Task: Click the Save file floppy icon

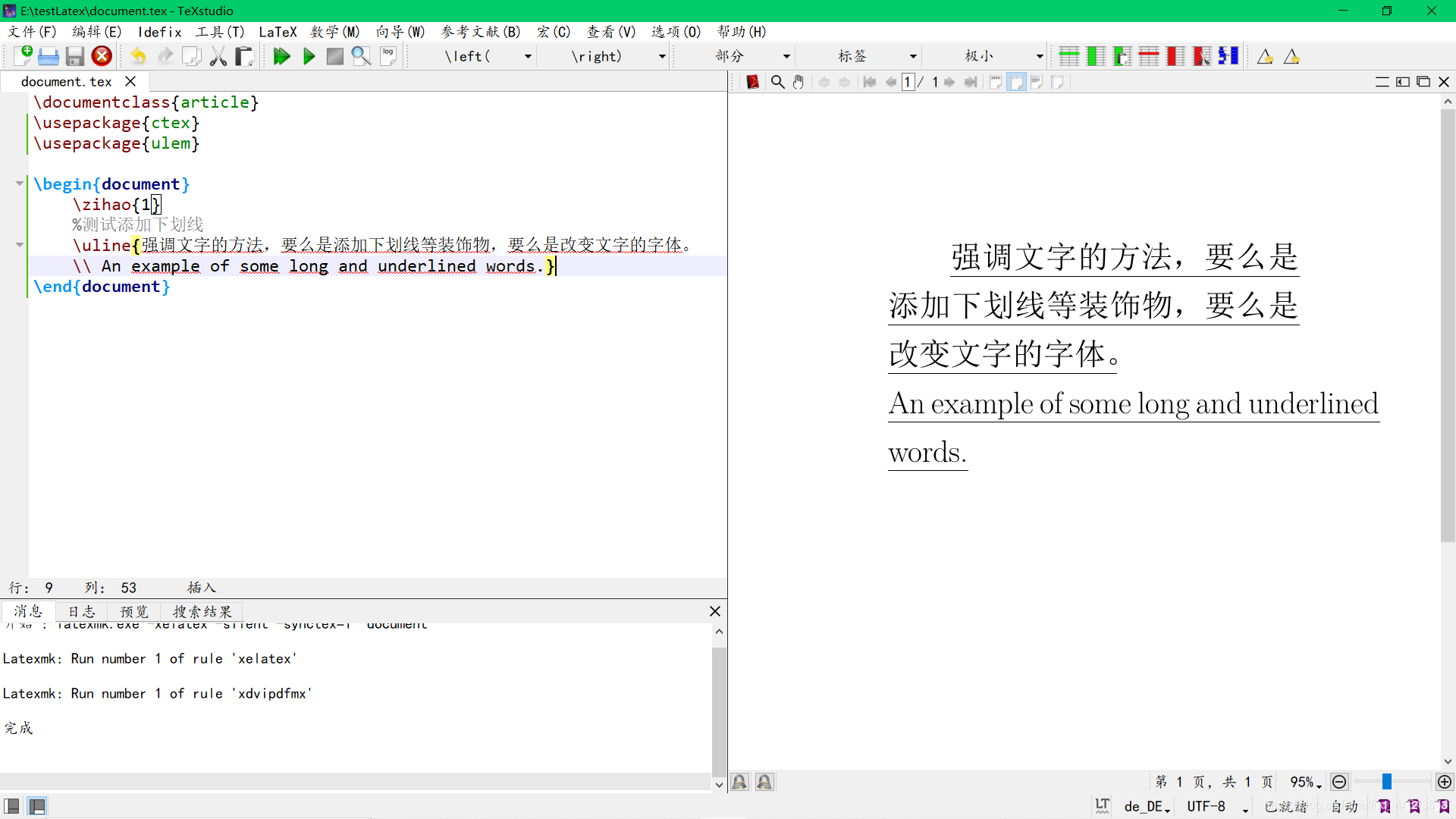Action: click(x=74, y=56)
